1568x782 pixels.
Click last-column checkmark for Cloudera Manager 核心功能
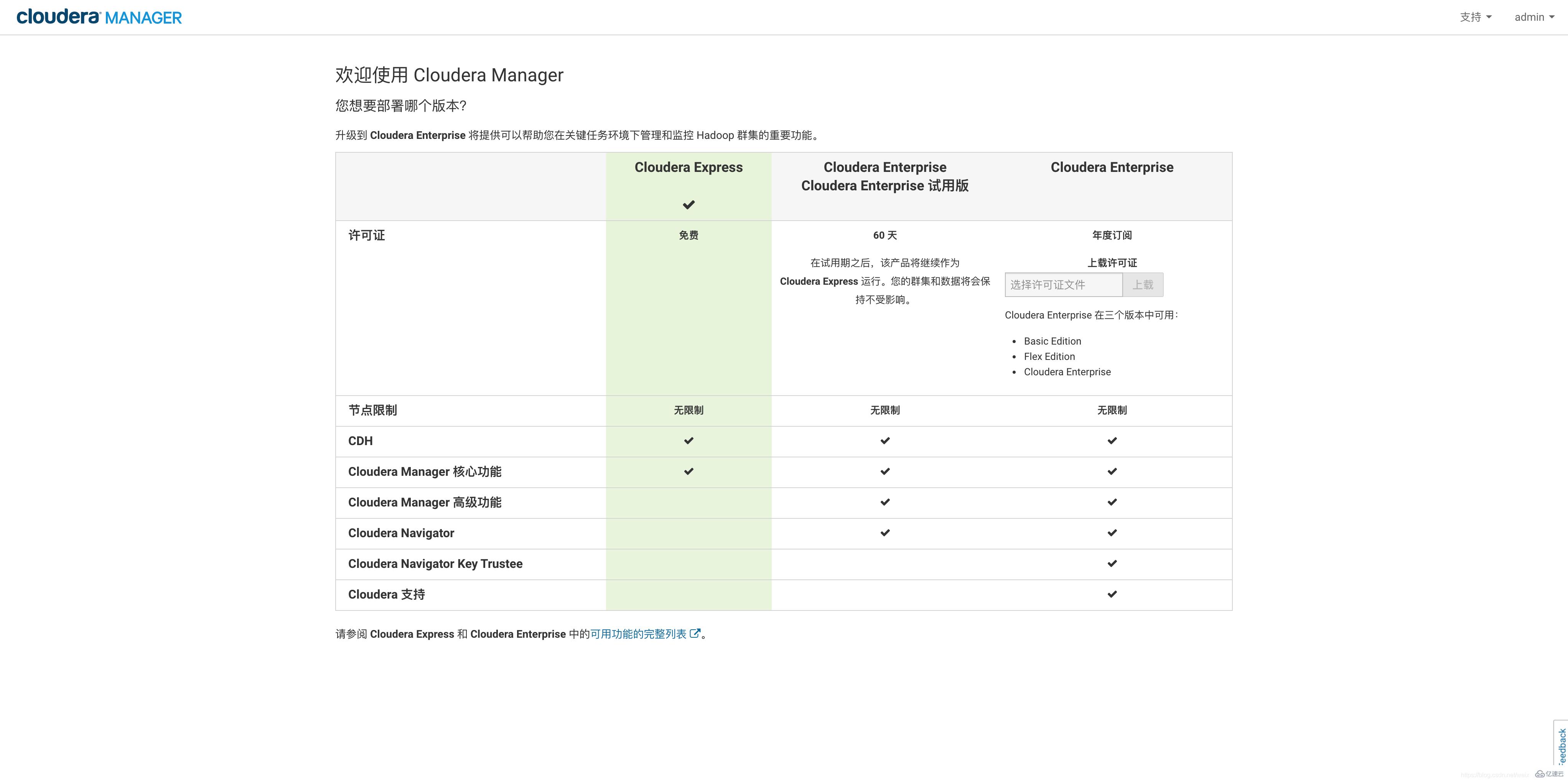click(x=1112, y=472)
